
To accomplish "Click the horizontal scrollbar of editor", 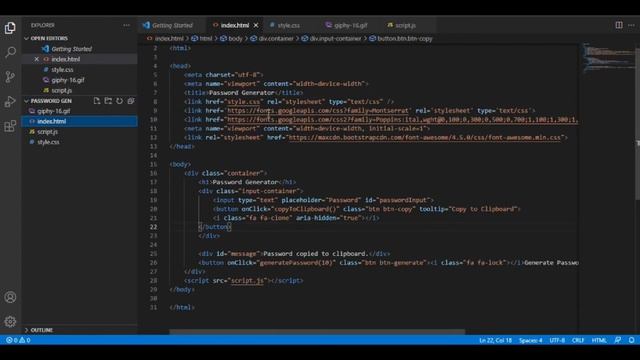I will [317, 331].
